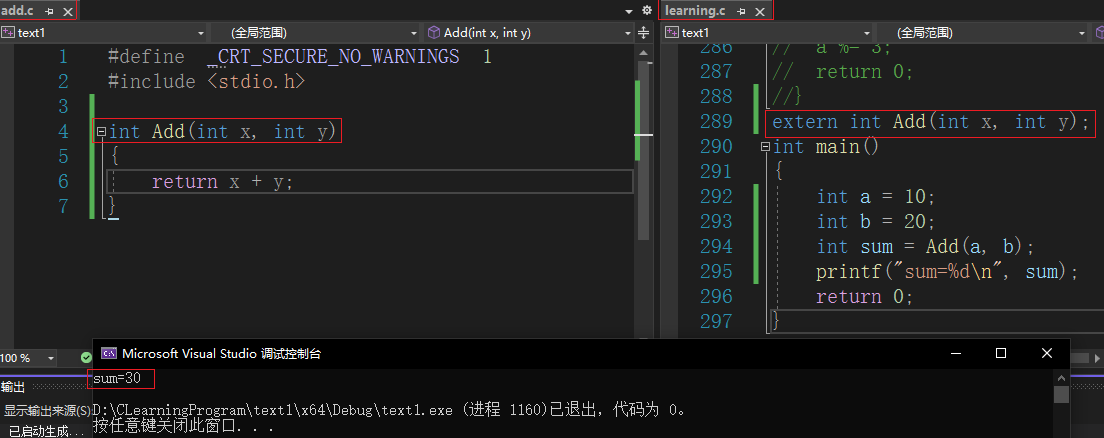Click the green no-issues checkmark icon
This screenshot has height=438, width=1104.
click(86, 358)
